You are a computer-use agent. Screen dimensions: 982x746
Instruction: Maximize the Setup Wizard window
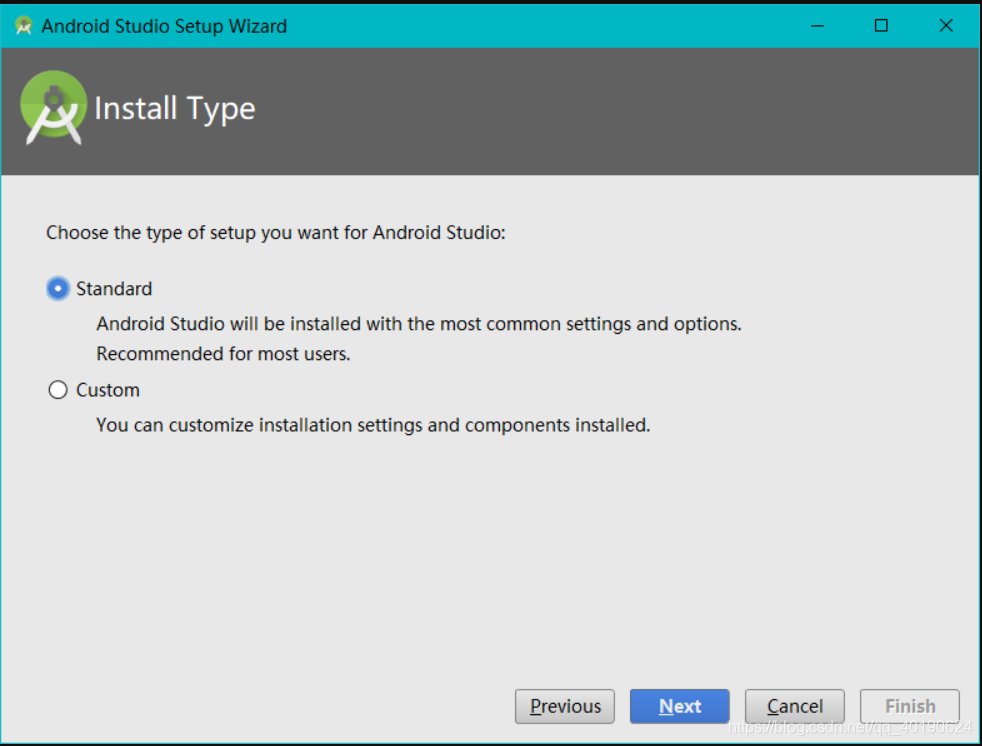(881, 26)
